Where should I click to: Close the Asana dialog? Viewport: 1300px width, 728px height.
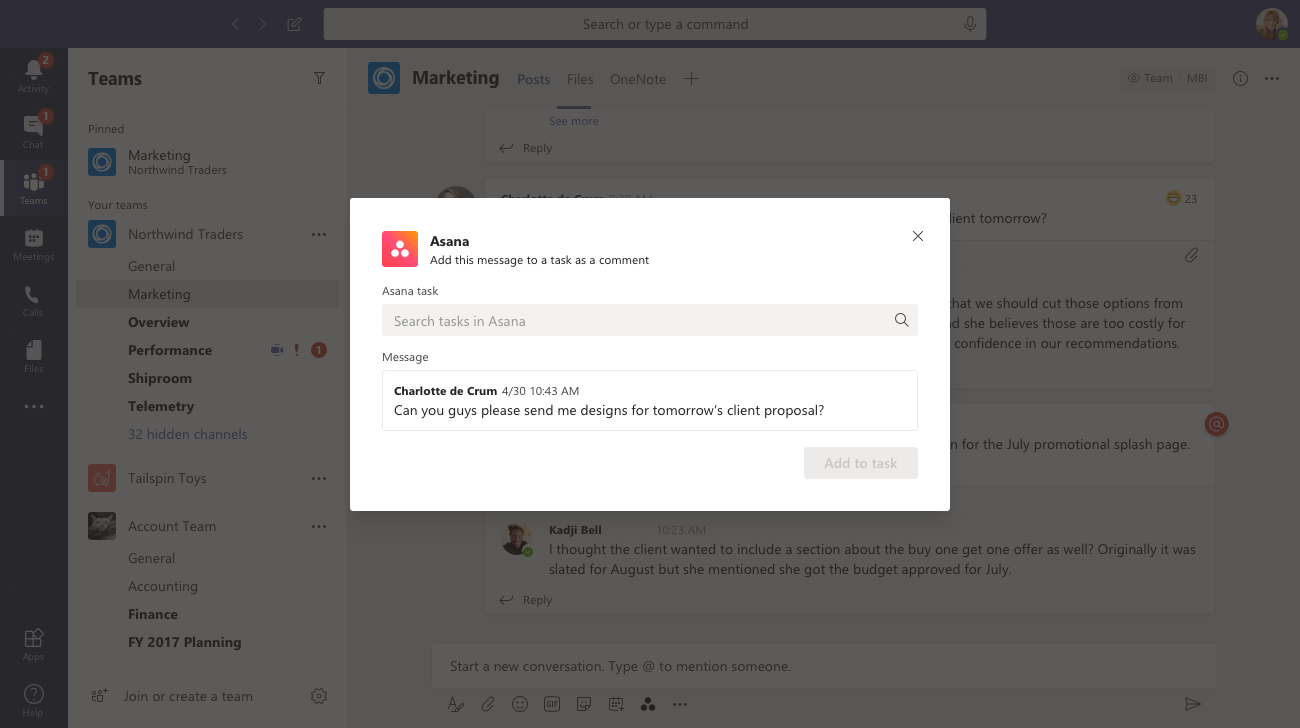(918, 236)
